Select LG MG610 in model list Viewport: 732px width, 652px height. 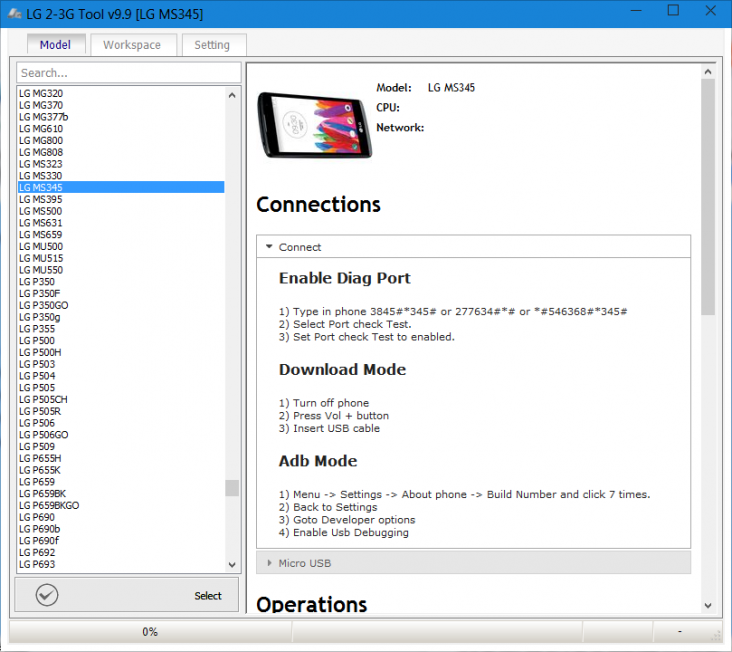click(x=121, y=128)
